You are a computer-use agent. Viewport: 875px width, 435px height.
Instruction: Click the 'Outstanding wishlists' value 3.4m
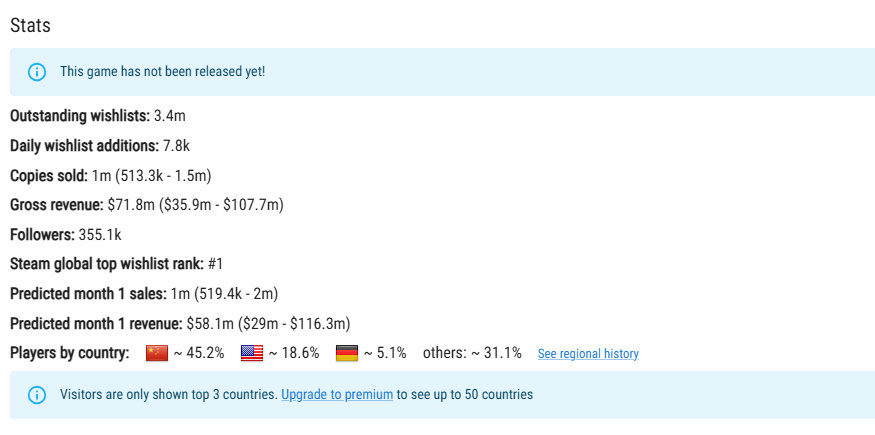click(x=170, y=117)
